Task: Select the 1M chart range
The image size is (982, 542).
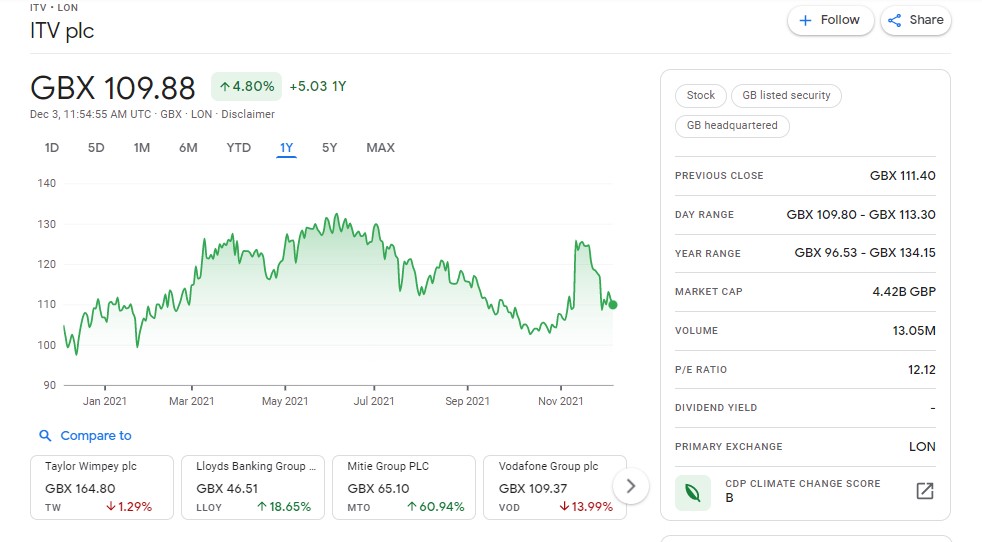Action: (x=142, y=148)
